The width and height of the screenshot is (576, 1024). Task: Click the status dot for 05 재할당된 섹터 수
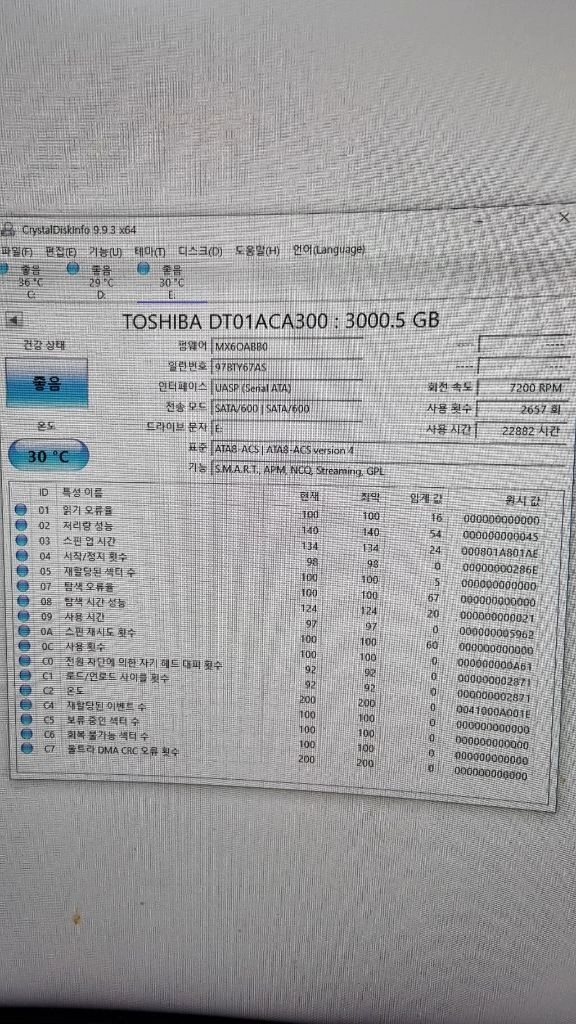(22, 571)
